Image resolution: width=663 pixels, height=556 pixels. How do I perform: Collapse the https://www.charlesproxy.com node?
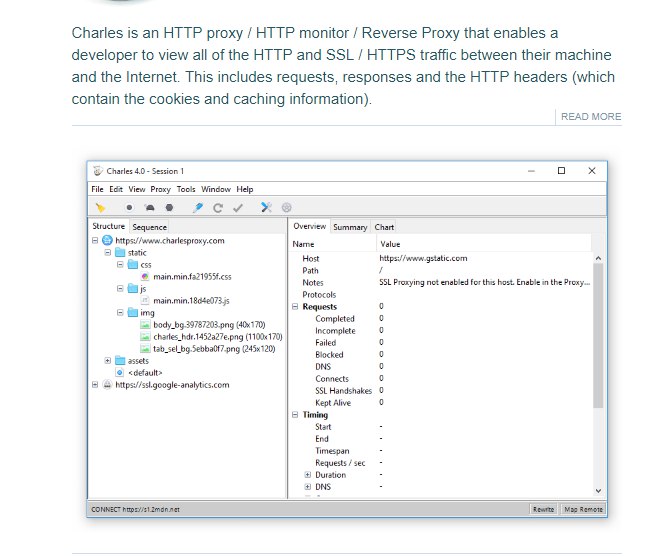point(95,241)
